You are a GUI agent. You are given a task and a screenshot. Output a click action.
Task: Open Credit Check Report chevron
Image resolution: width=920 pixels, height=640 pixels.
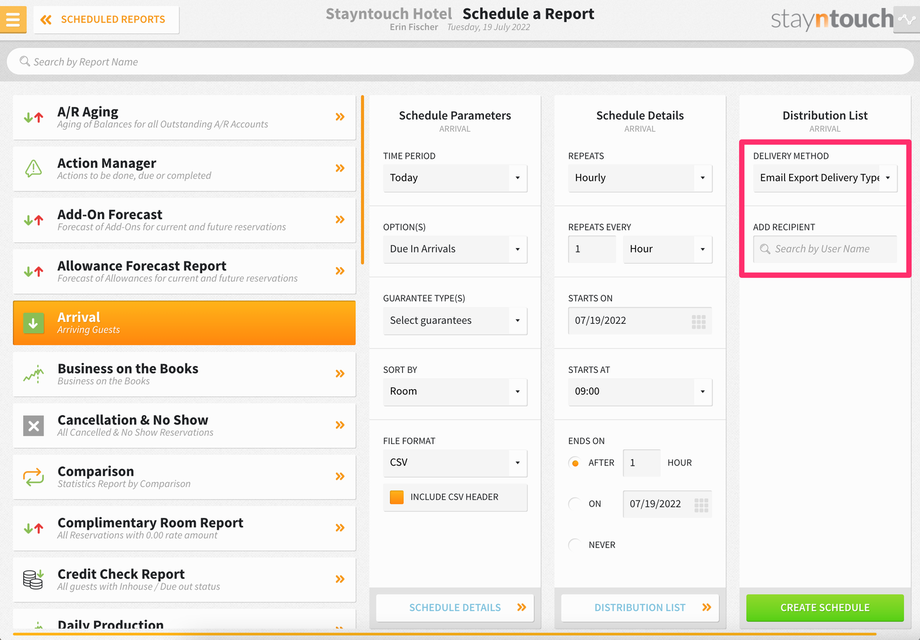click(x=340, y=579)
